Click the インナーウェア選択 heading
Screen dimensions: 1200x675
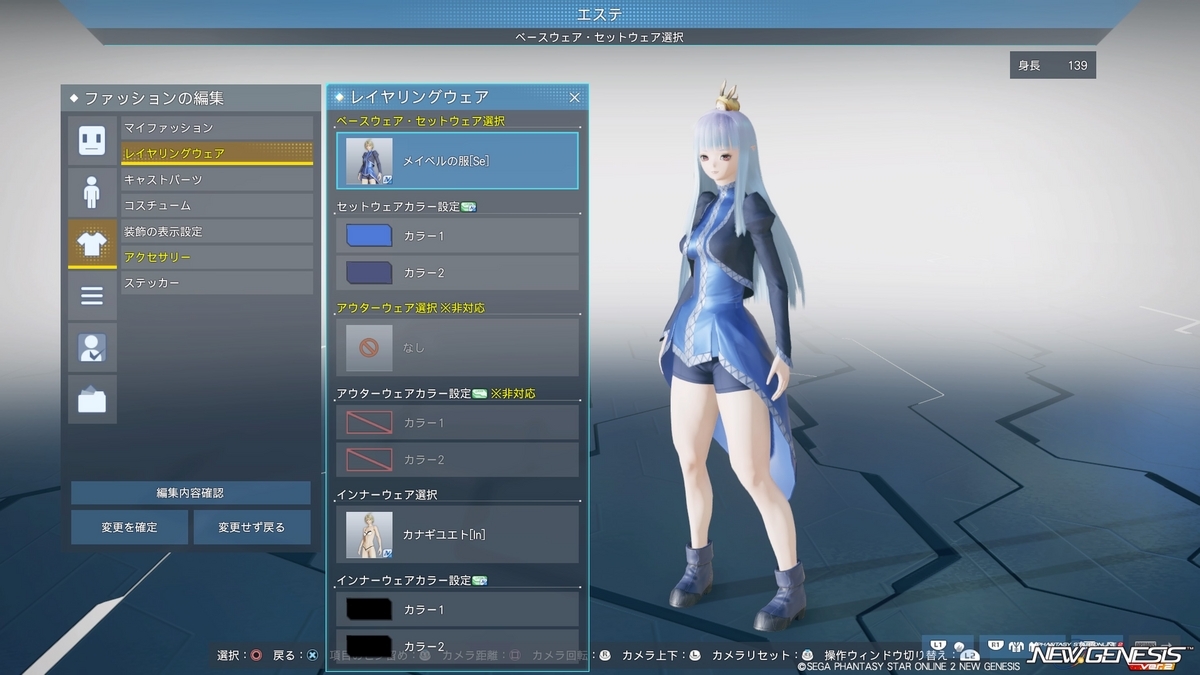[x=387, y=495]
